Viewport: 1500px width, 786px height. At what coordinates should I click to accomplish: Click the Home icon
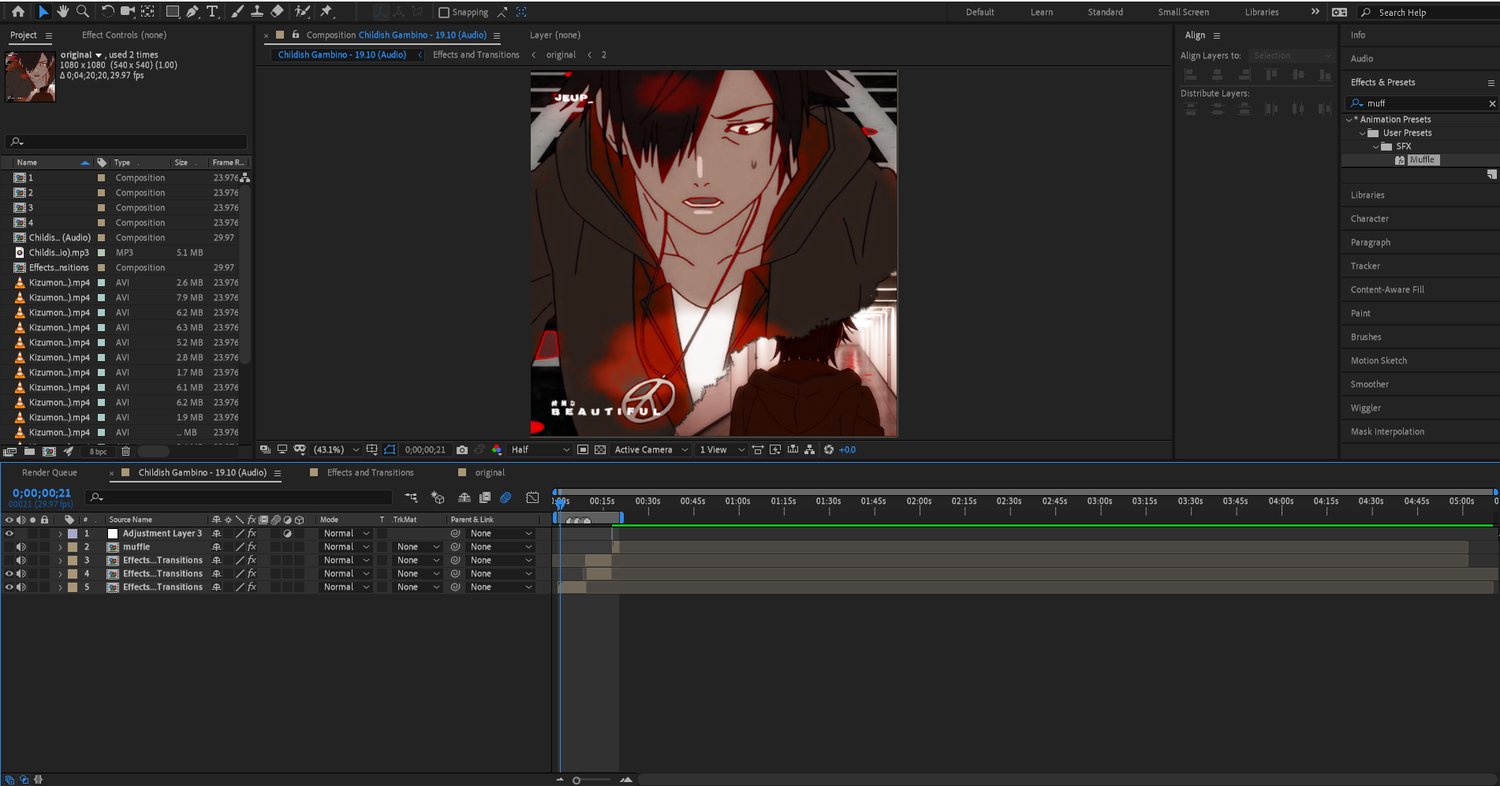pyautogui.click(x=17, y=12)
